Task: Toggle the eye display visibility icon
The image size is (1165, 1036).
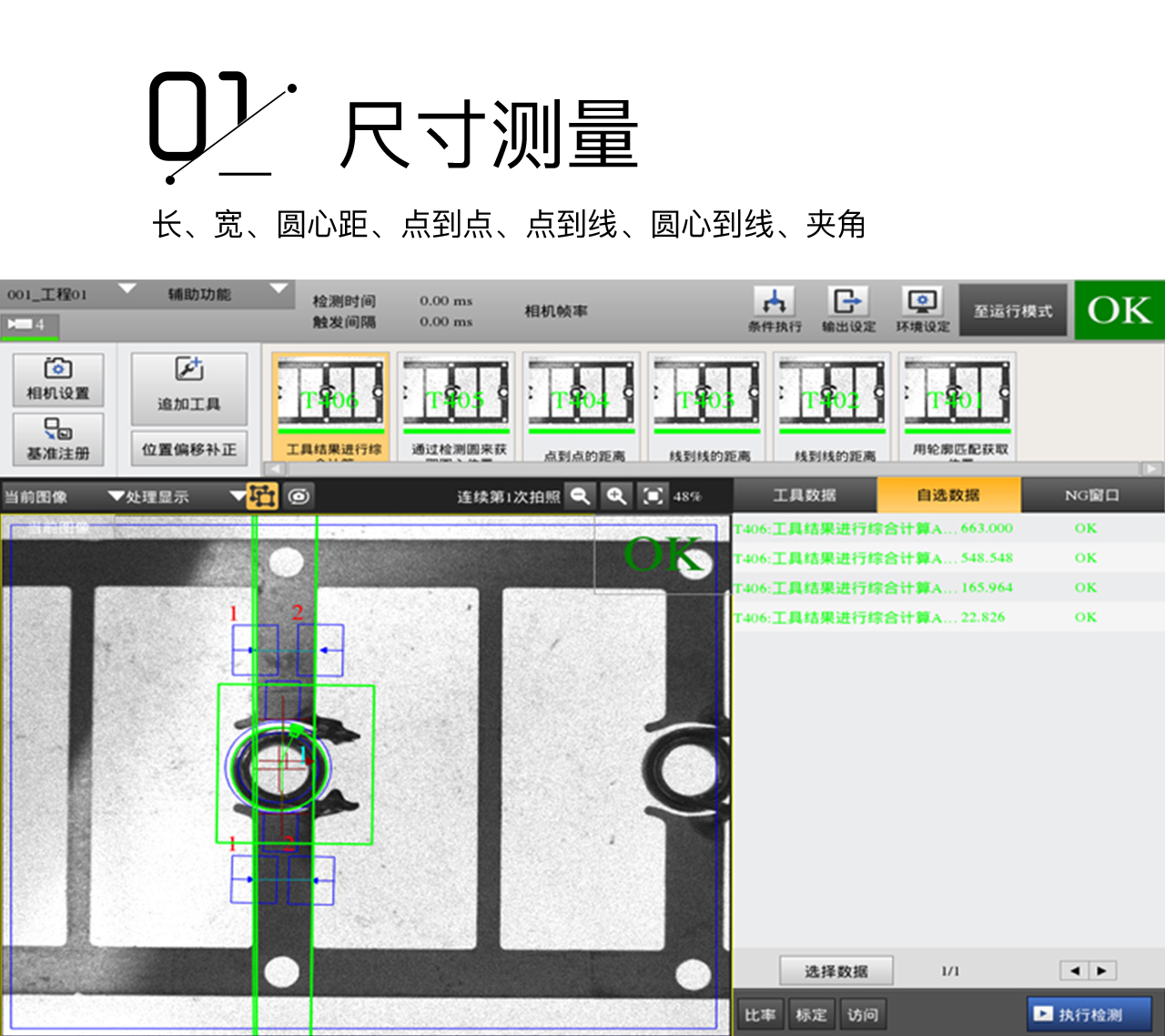Action: pos(299,496)
